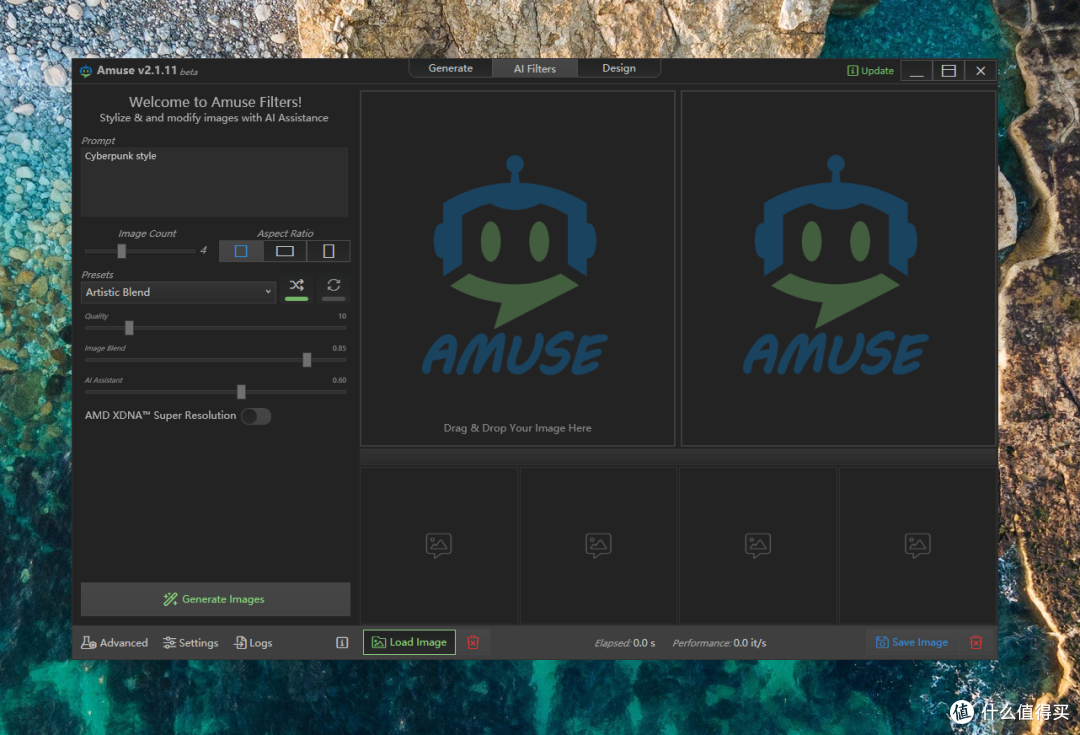Click the red trash icon beside Load Image

[473, 643]
